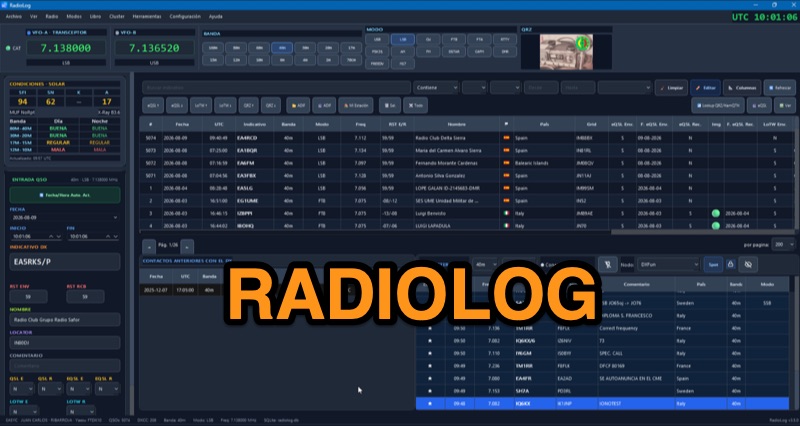Open the Columnas chooser button
Image resolution: width=800 pixels, height=426 pixels.
click(x=742, y=88)
